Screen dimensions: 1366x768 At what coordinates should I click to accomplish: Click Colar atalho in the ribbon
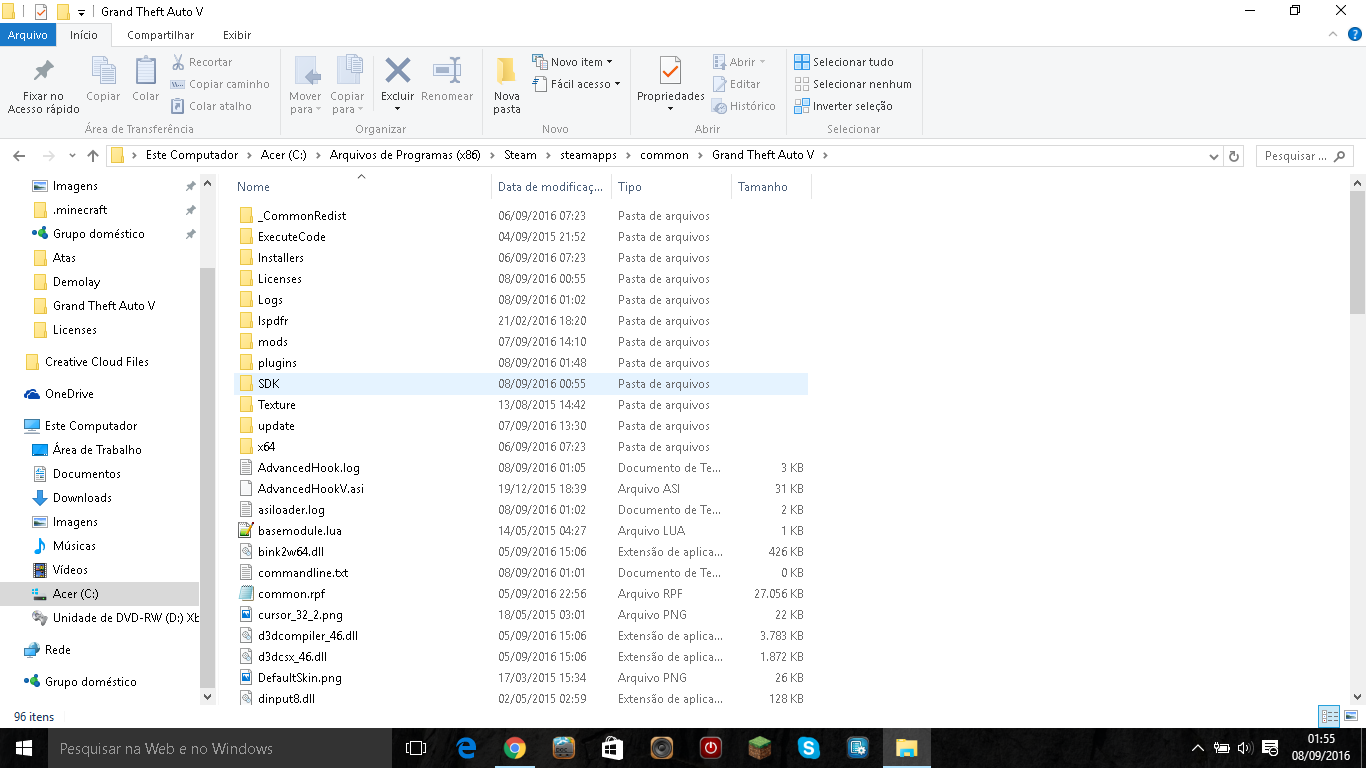211,106
